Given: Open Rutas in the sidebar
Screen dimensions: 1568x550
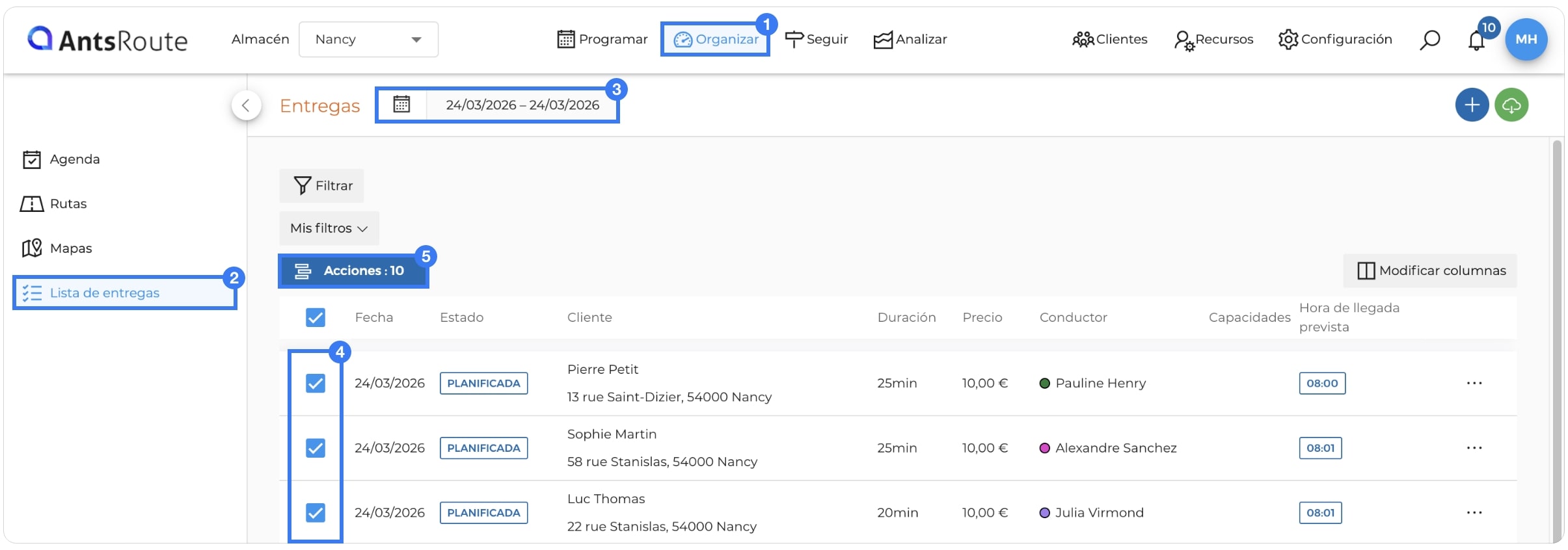Looking at the screenshot, I should tap(53, 204).
